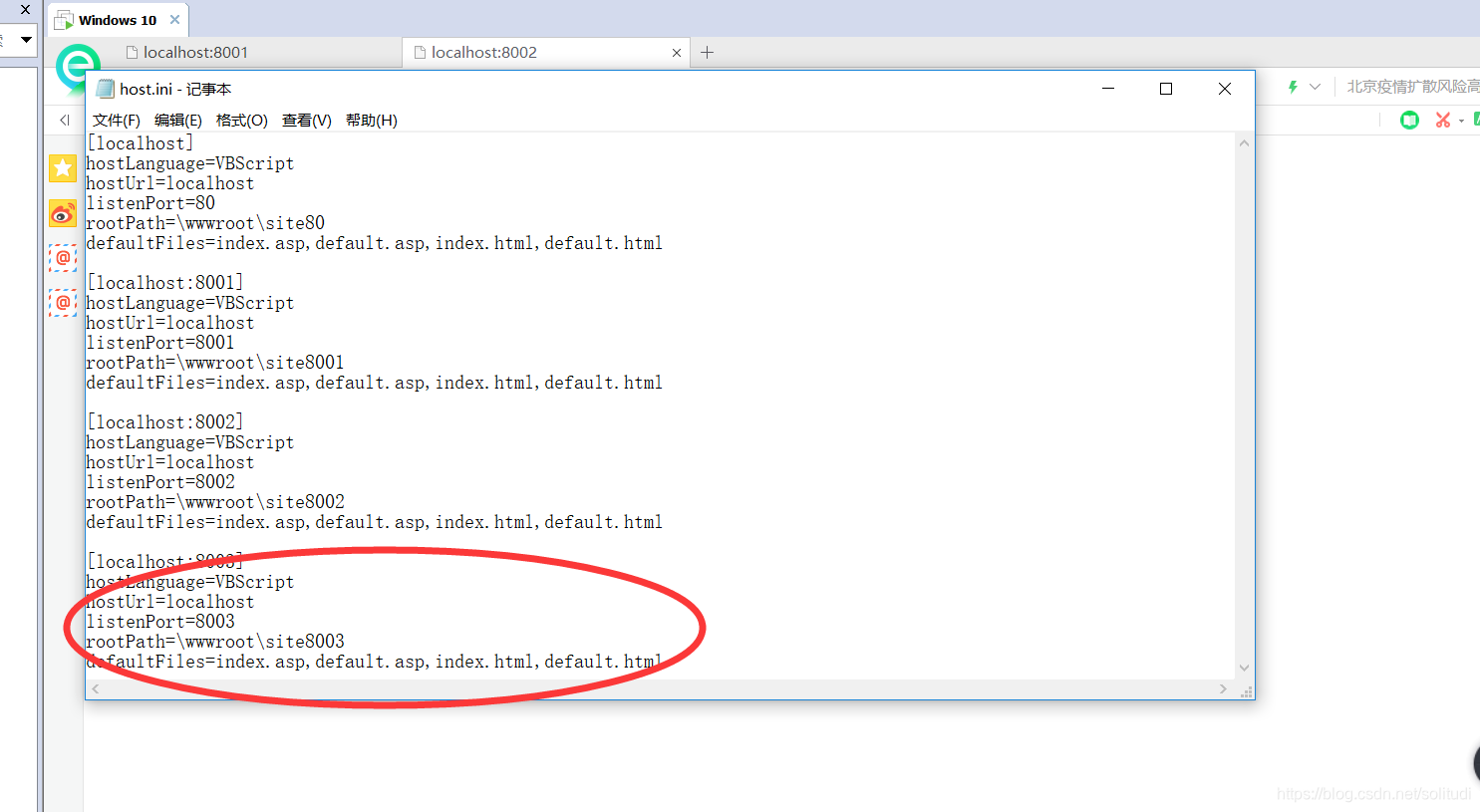Minimize the host.ini Notepad window
This screenshot has height=812, width=1480.
(x=1107, y=89)
